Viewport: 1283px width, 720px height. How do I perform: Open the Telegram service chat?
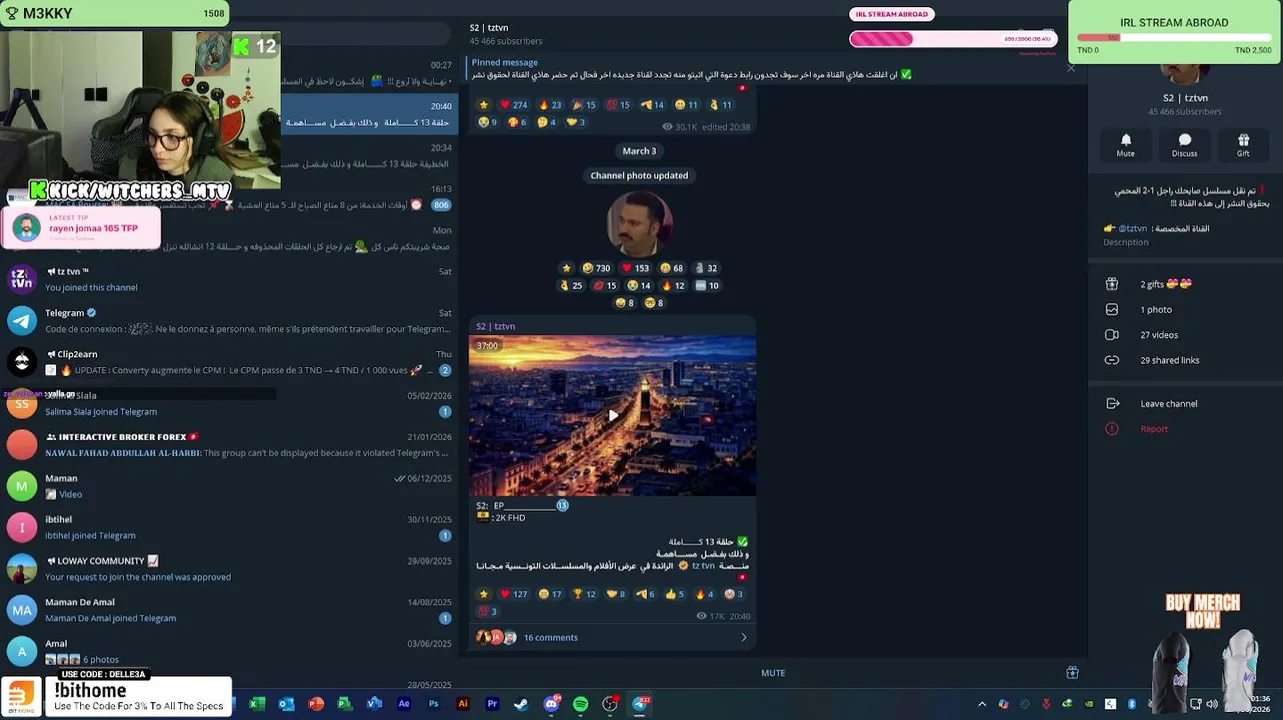pyautogui.click(x=230, y=320)
